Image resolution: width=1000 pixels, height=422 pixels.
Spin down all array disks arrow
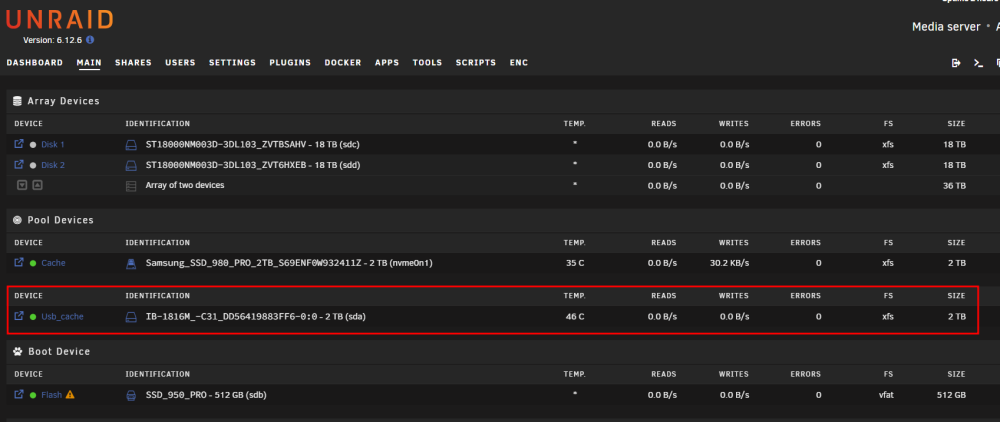(x=22, y=186)
